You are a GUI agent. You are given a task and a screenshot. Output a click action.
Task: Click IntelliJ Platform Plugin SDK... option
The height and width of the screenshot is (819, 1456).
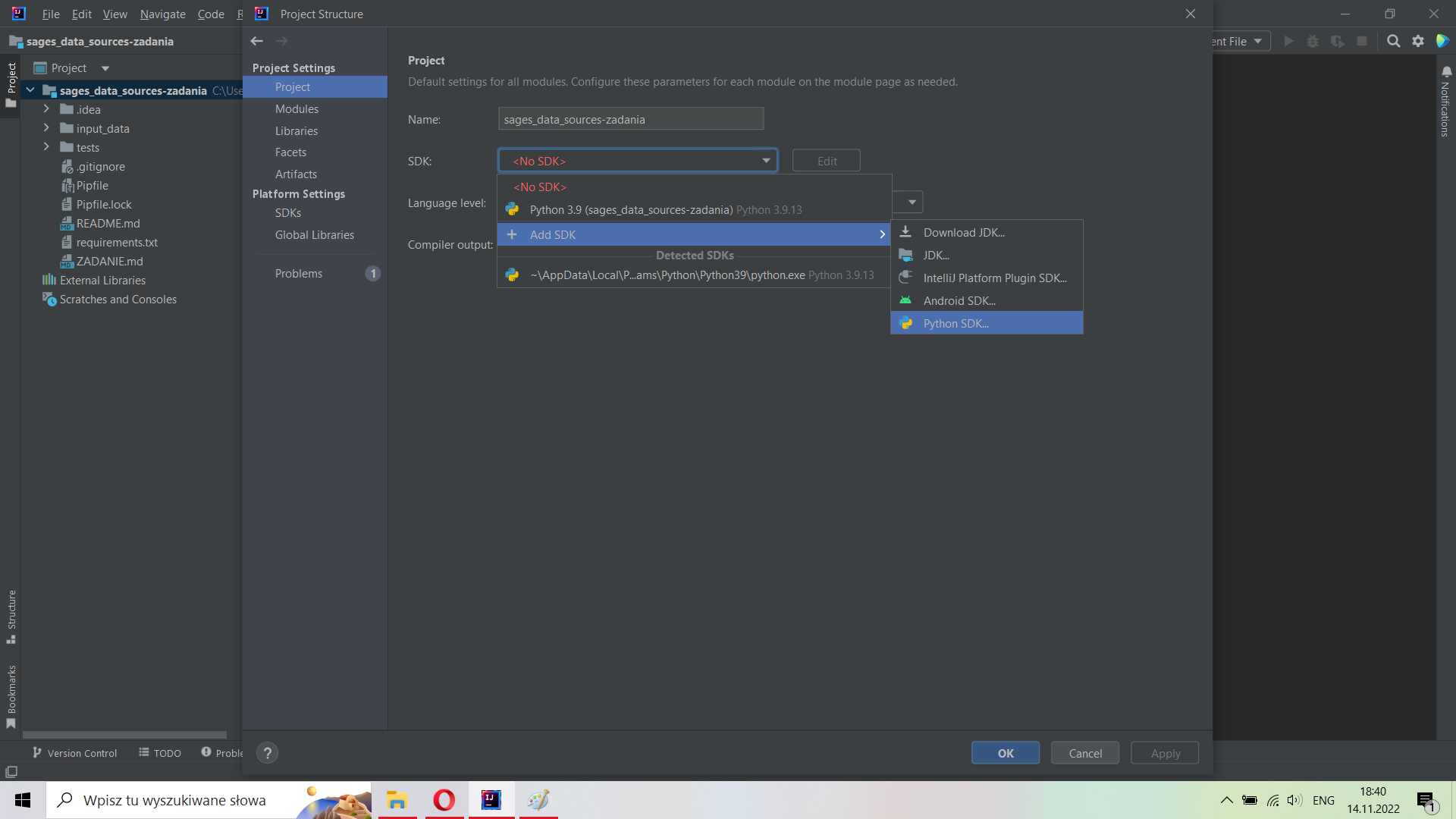click(995, 278)
